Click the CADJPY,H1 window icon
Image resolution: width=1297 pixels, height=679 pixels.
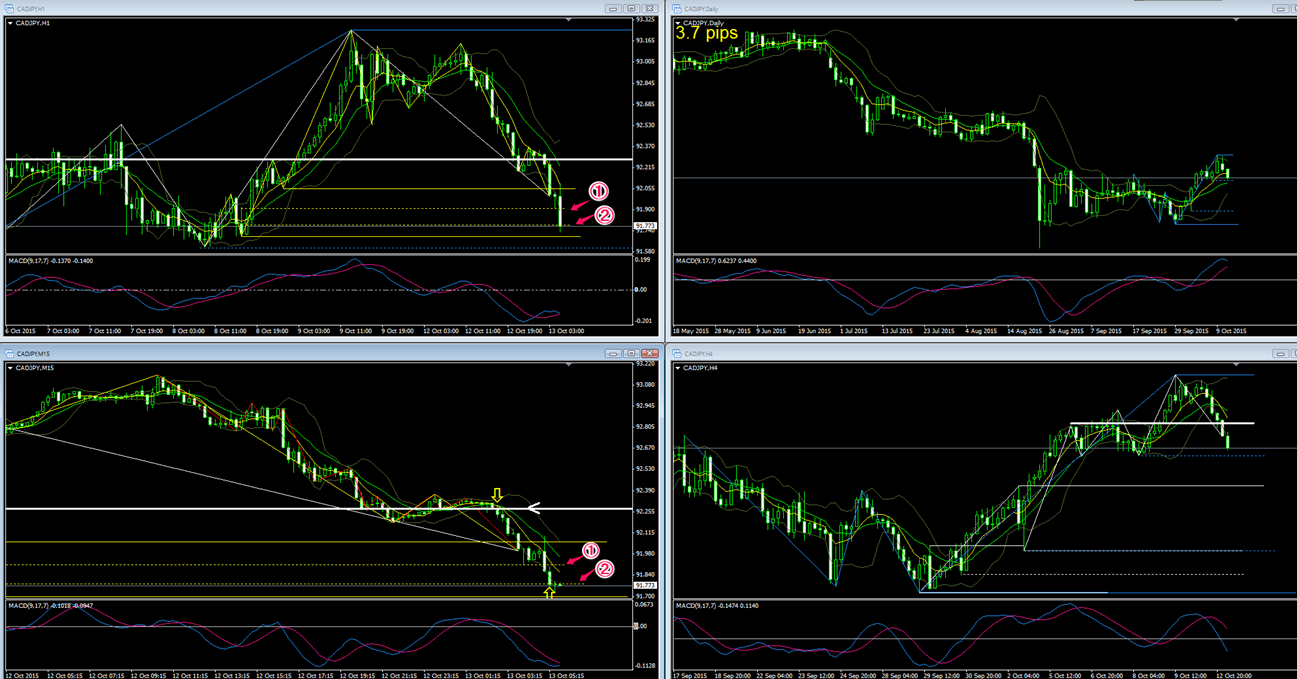(8, 9)
